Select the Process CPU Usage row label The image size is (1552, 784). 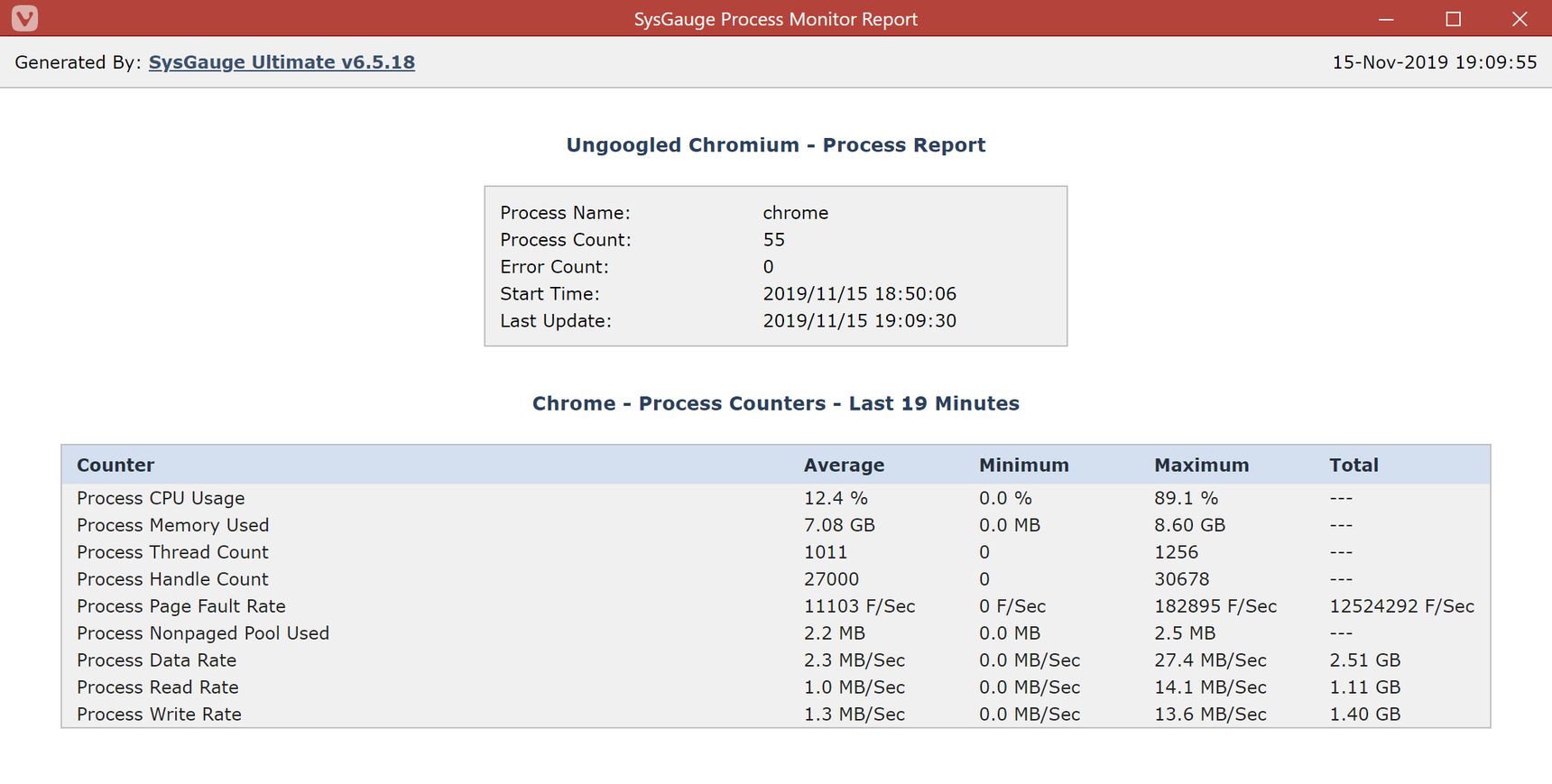click(161, 498)
